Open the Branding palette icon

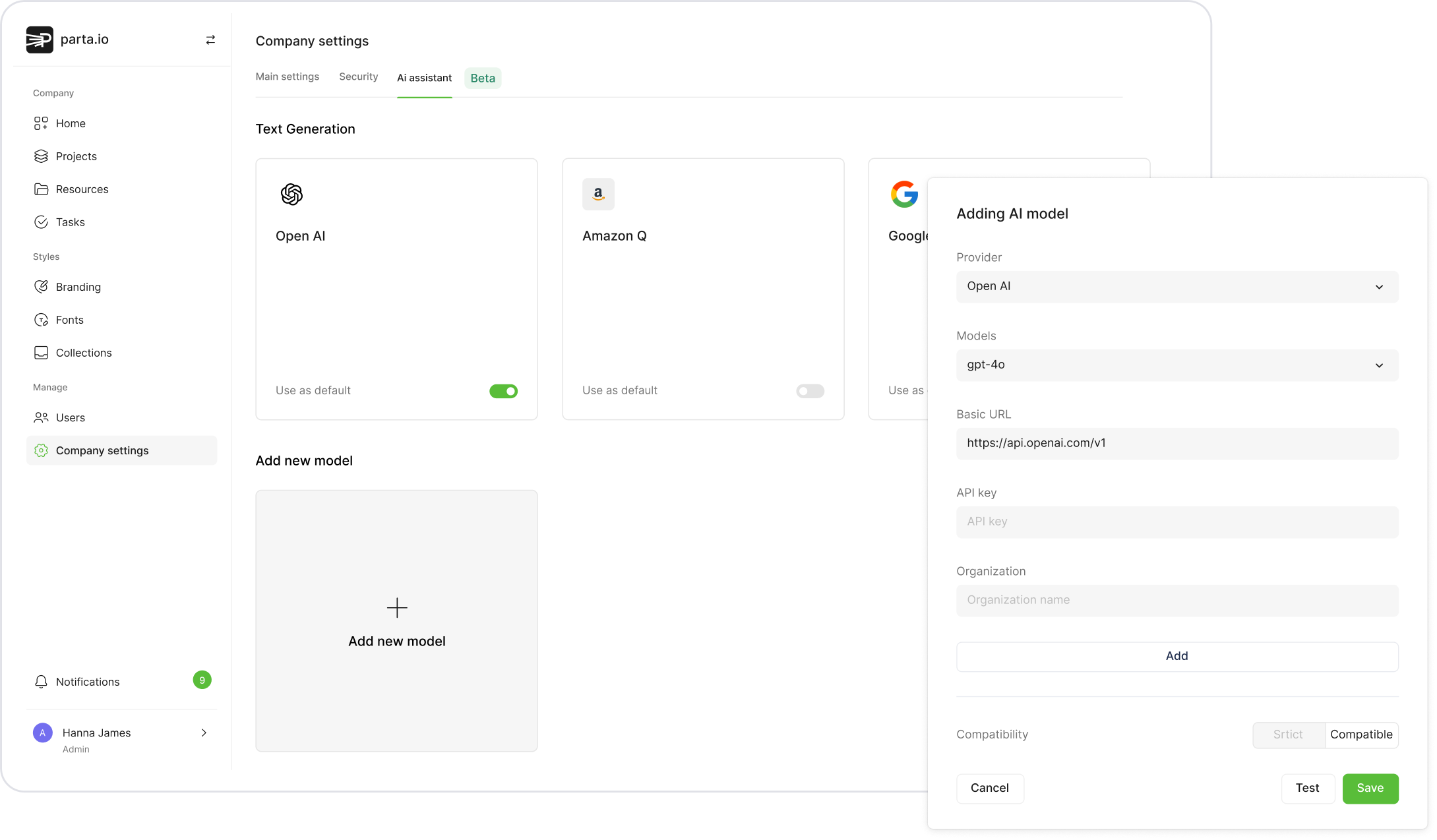tap(41, 287)
